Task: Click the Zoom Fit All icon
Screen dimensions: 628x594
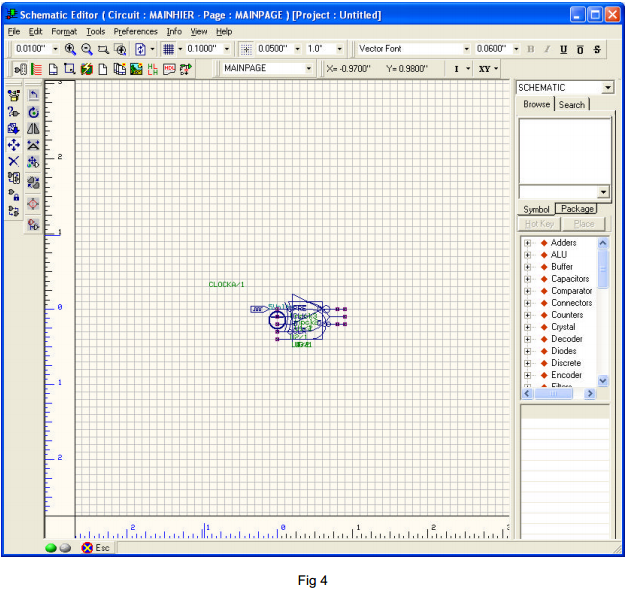Action: 120,49
